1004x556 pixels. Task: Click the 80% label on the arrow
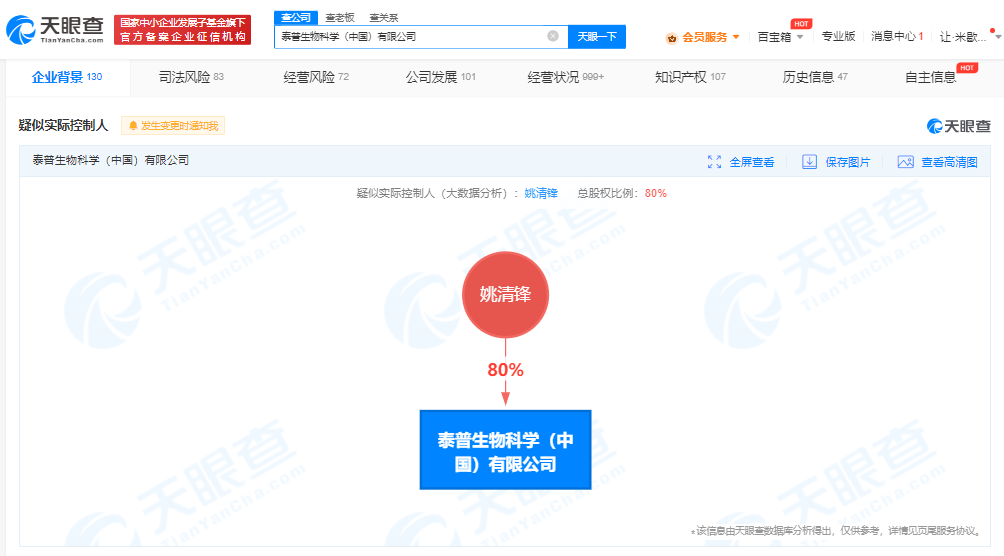coord(505,370)
